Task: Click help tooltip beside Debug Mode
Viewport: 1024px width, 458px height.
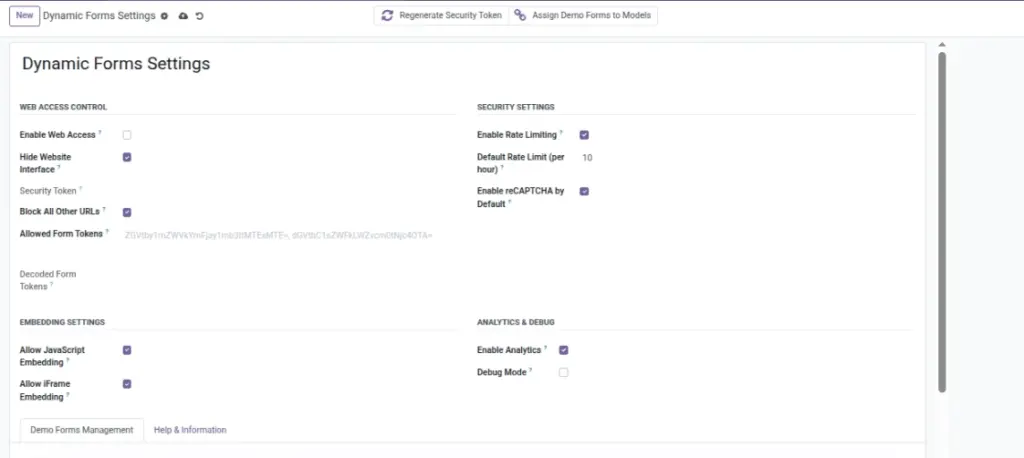Action: tap(531, 370)
